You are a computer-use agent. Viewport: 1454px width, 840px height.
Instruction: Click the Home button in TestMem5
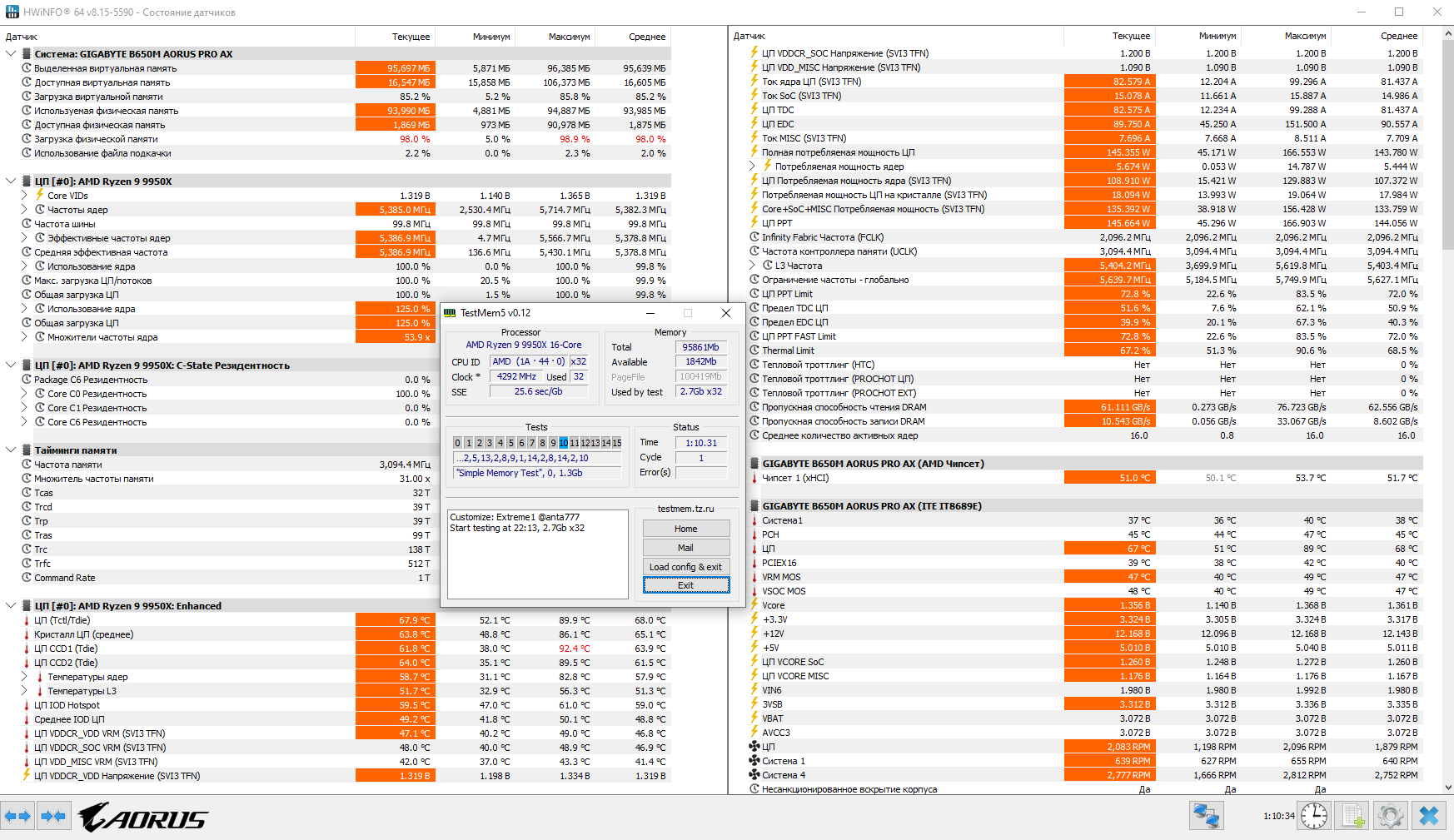click(x=686, y=529)
